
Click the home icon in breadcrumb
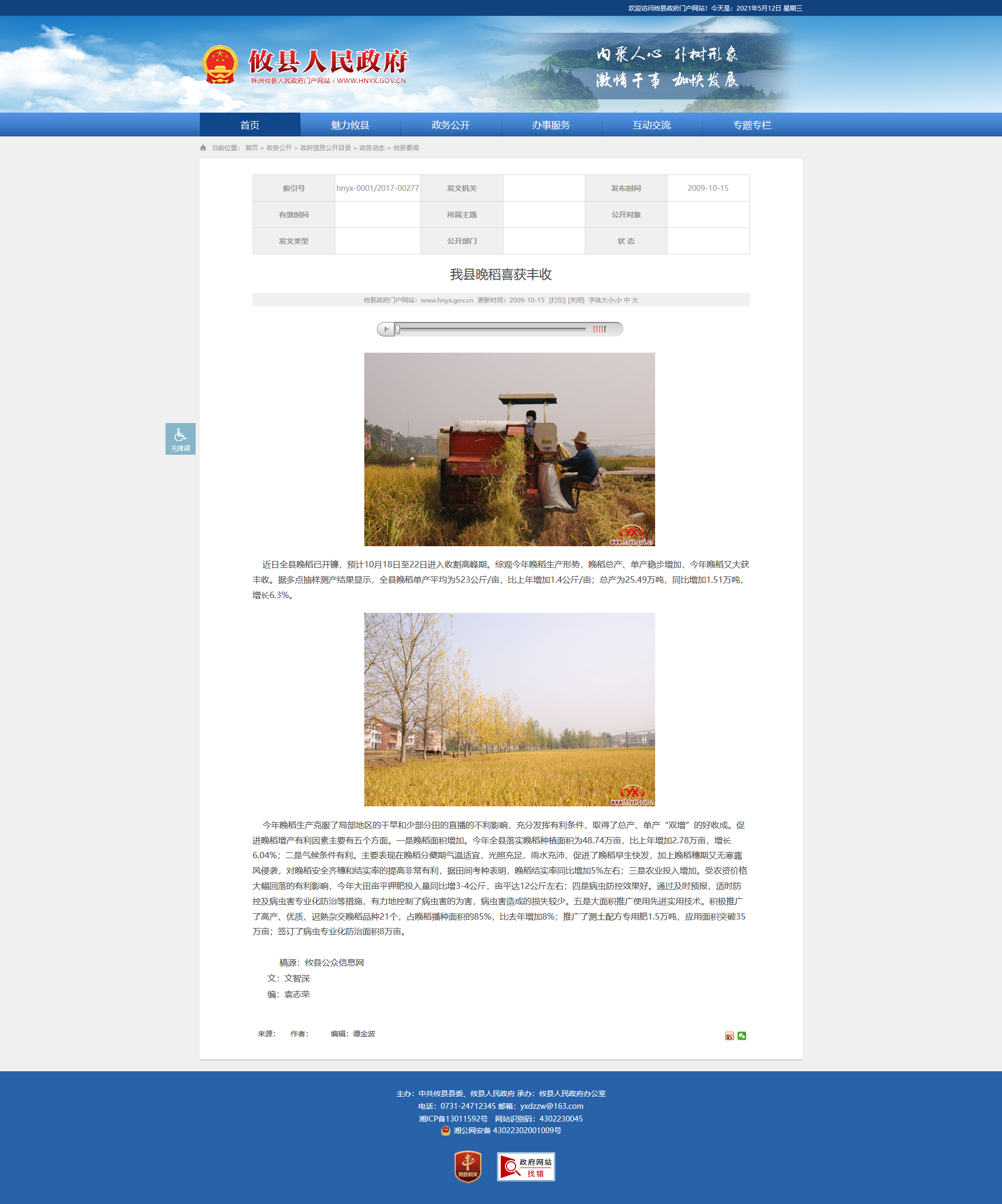pos(203,148)
